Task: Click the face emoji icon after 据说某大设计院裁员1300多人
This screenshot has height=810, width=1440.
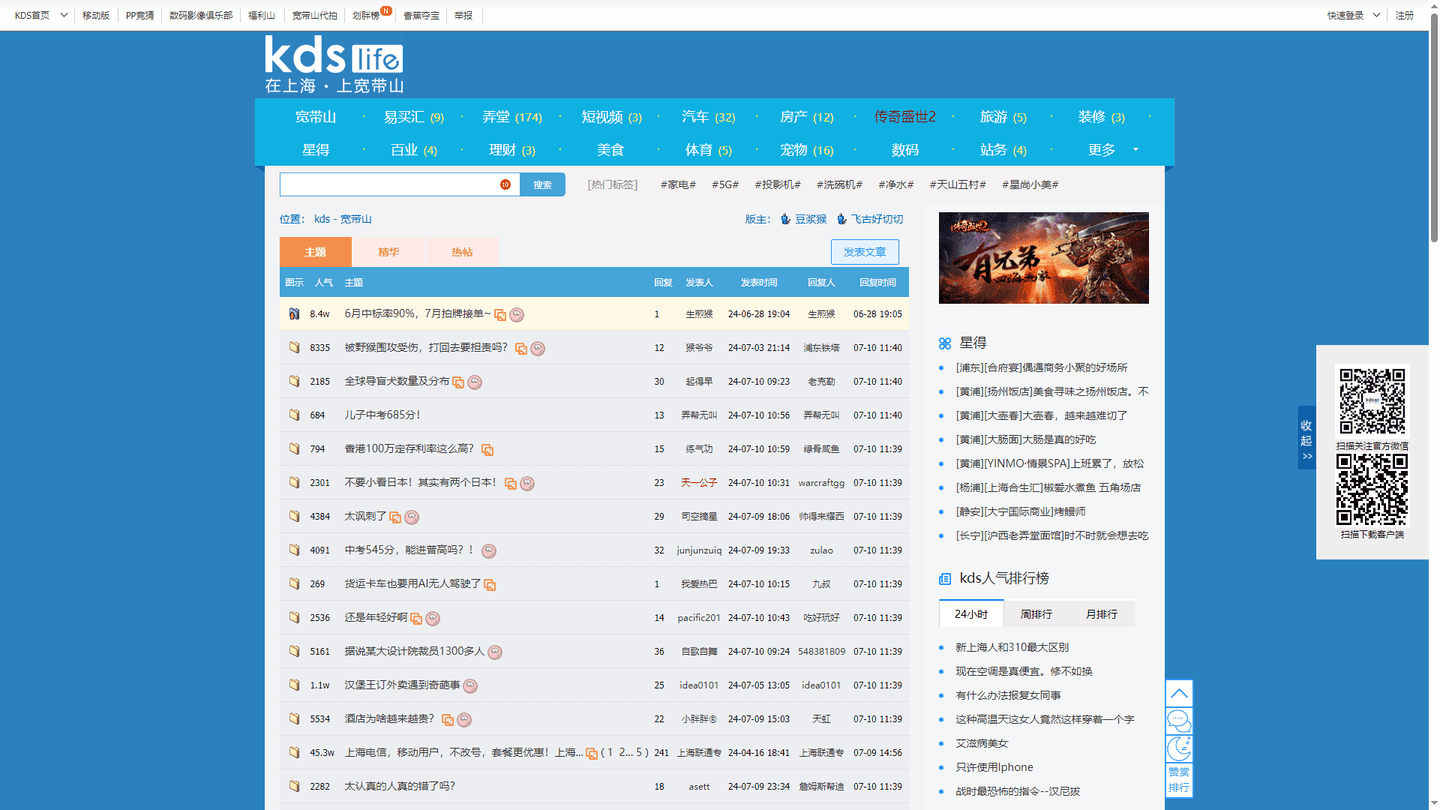Action: click(x=495, y=652)
